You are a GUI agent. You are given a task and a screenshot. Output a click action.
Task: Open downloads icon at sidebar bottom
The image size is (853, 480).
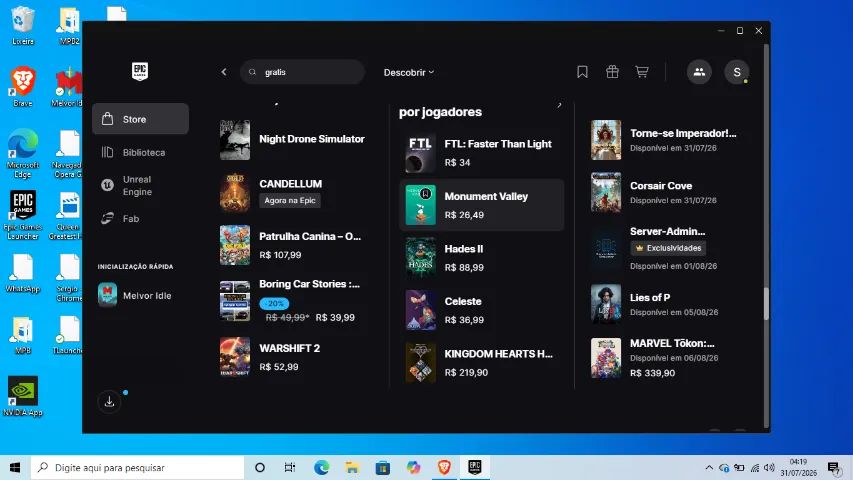point(109,402)
